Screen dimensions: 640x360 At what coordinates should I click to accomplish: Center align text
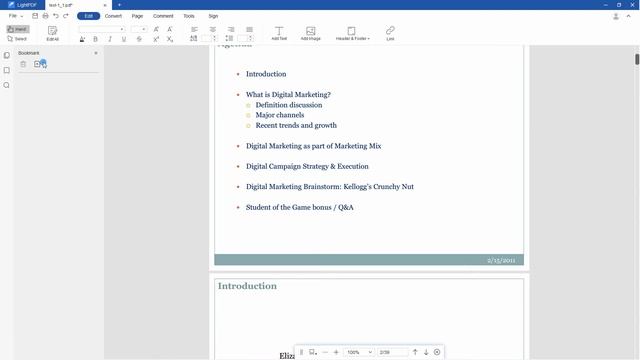[213, 29]
